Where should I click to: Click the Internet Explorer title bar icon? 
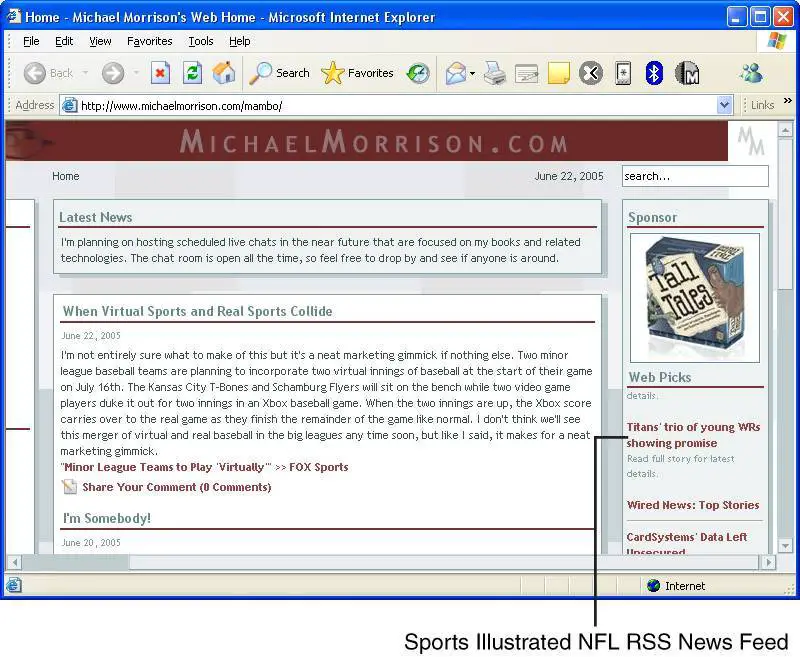point(13,16)
